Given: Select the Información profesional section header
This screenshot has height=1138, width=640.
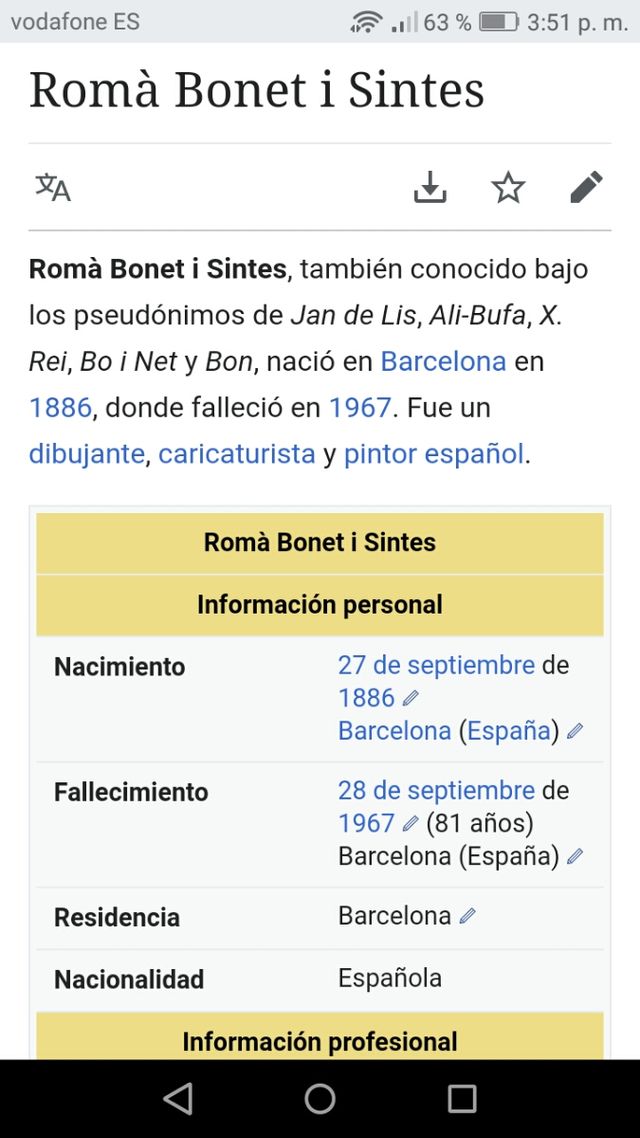Looking at the screenshot, I should coord(320,1041).
